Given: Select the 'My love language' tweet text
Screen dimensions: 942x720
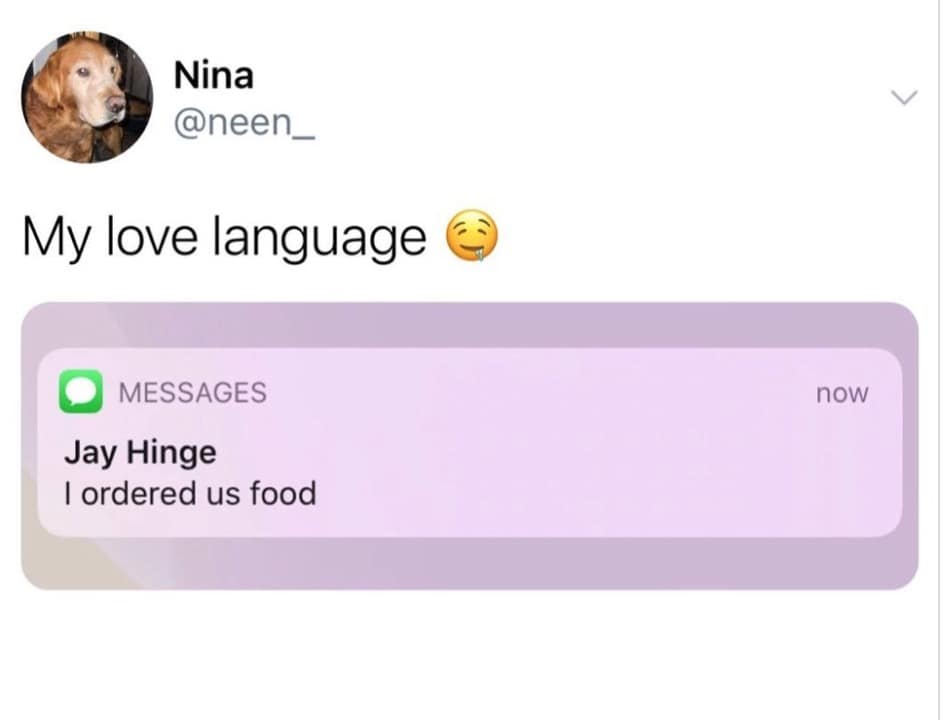Looking at the screenshot, I should (225, 238).
